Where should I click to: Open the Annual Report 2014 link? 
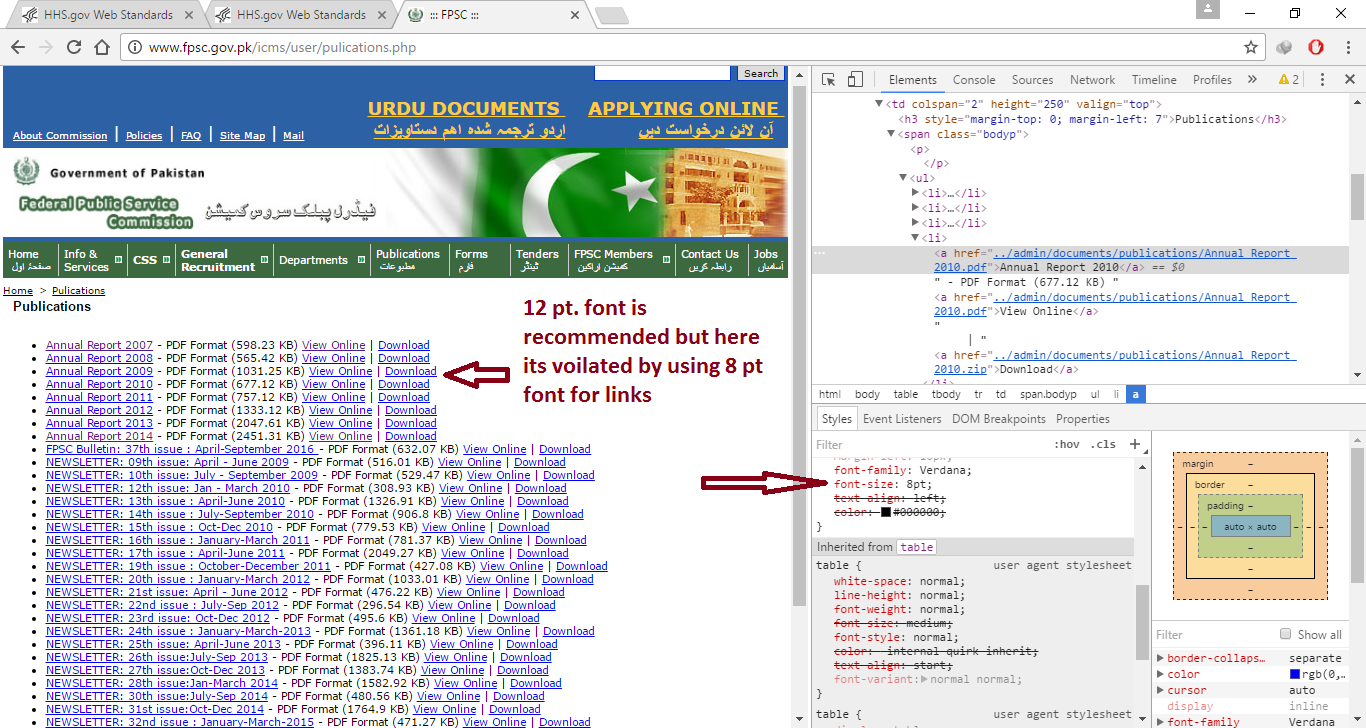(x=99, y=435)
